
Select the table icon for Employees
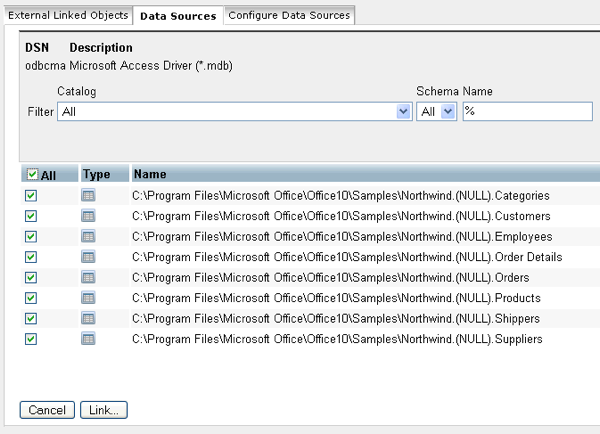point(88,237)
